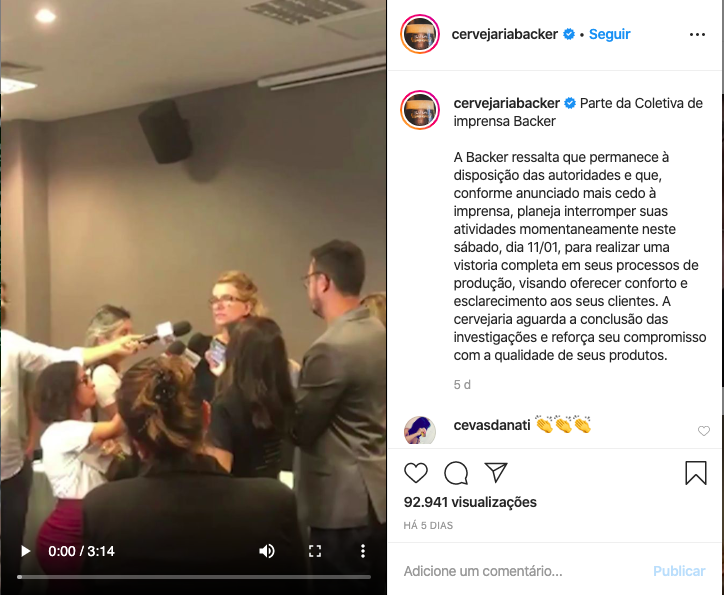Follow cervejariabacker with Seguir

click(609, 34)
